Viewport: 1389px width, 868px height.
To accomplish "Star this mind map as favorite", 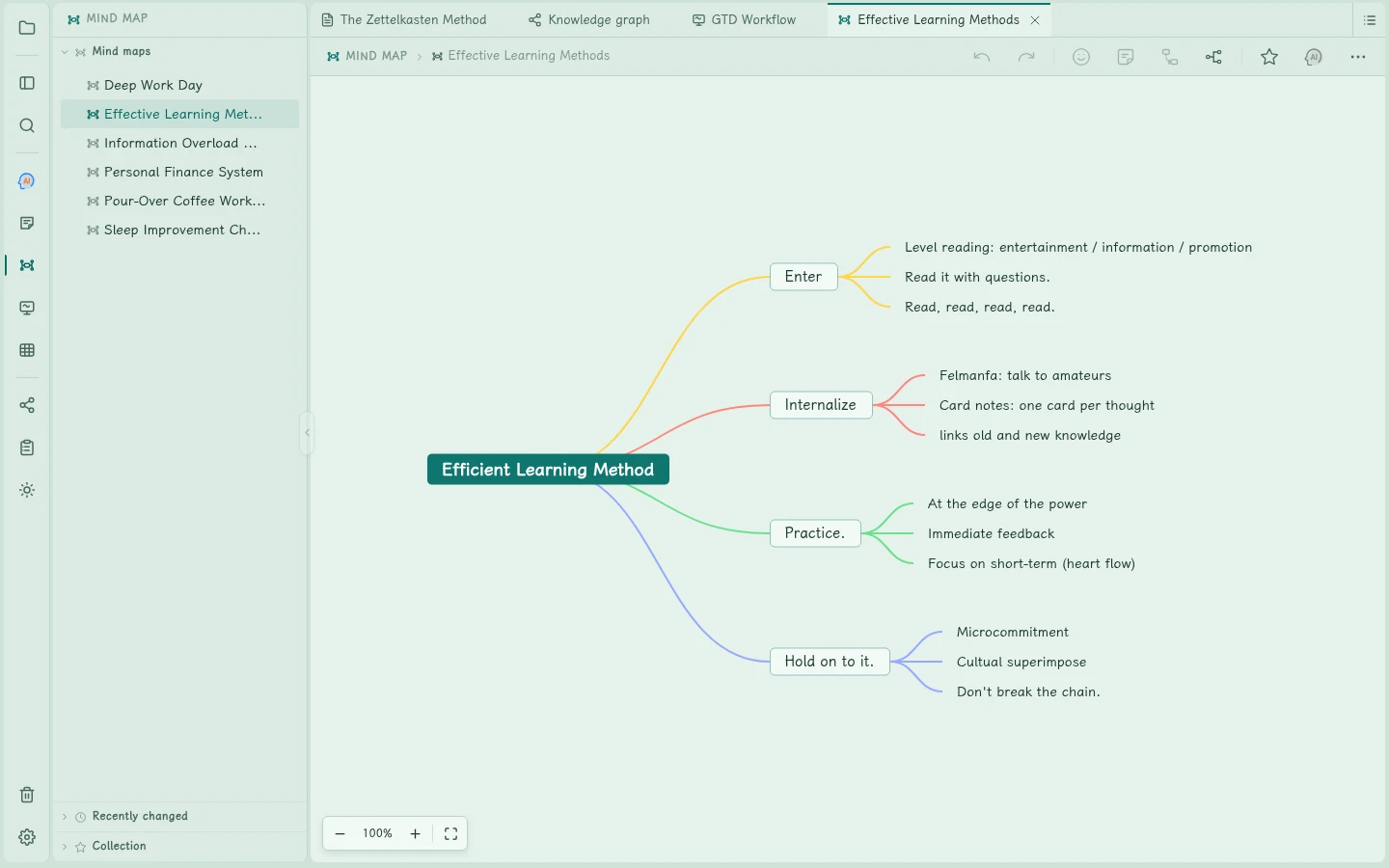I will pos(1269,57).
